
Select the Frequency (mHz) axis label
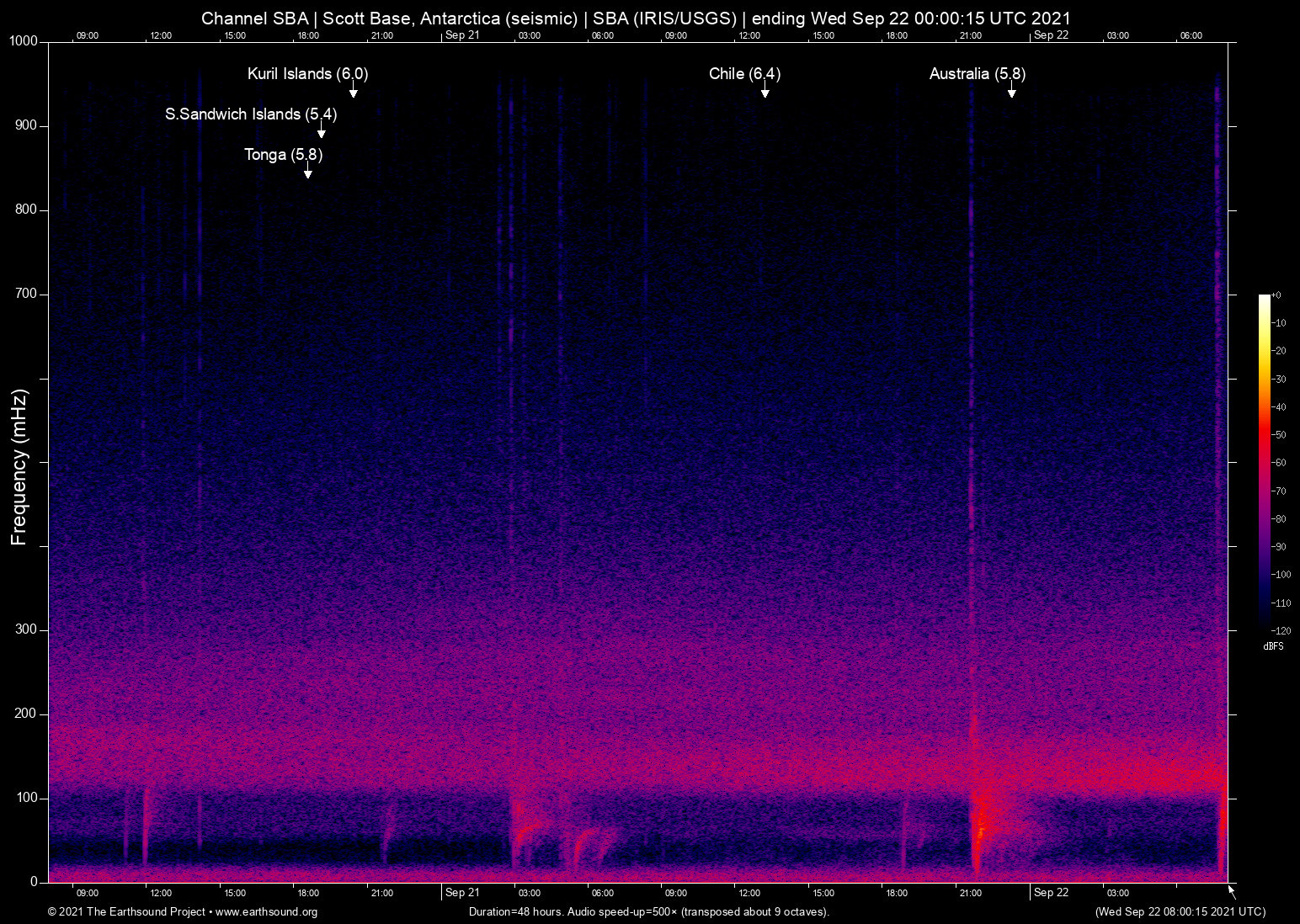19,467
